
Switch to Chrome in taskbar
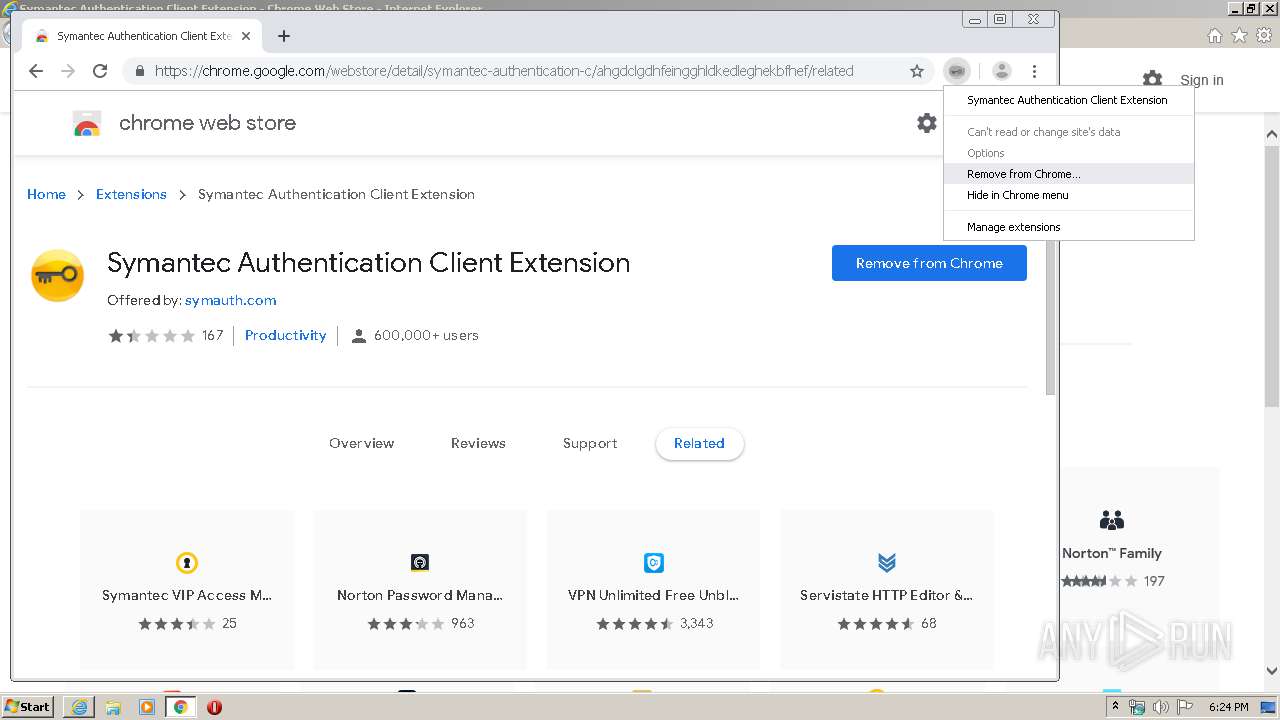[x=181, y=707]
